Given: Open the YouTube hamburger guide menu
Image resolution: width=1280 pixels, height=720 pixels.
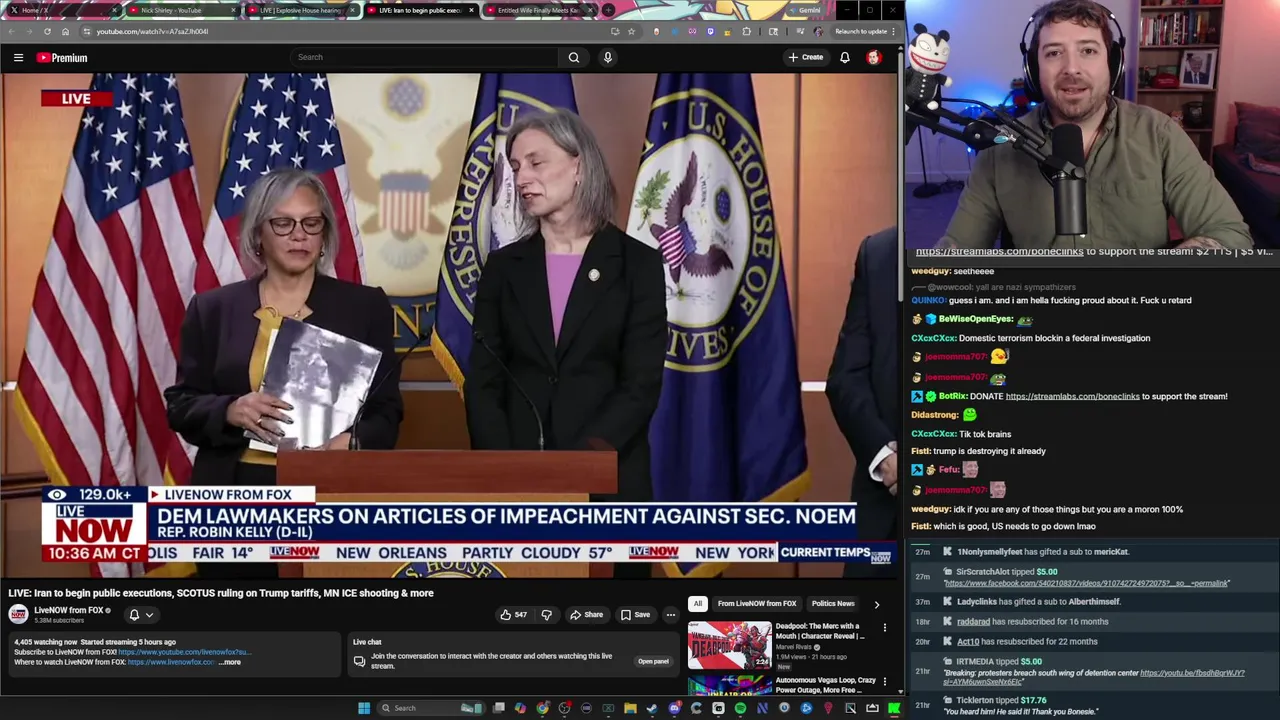Looking at the screenshot, I should click(x=18, y=58).
